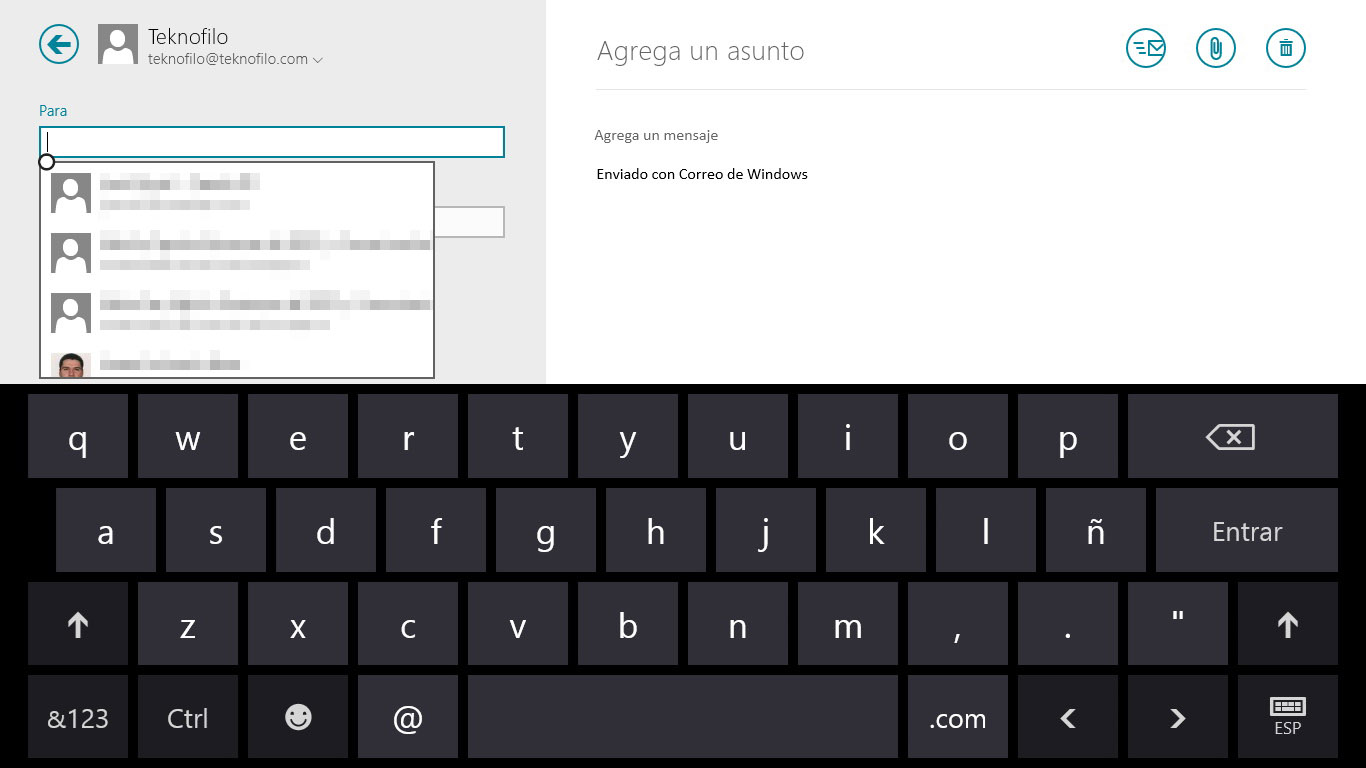
Task: Open the emoji keyboard with the smiley key
Action: pos(298,717)
